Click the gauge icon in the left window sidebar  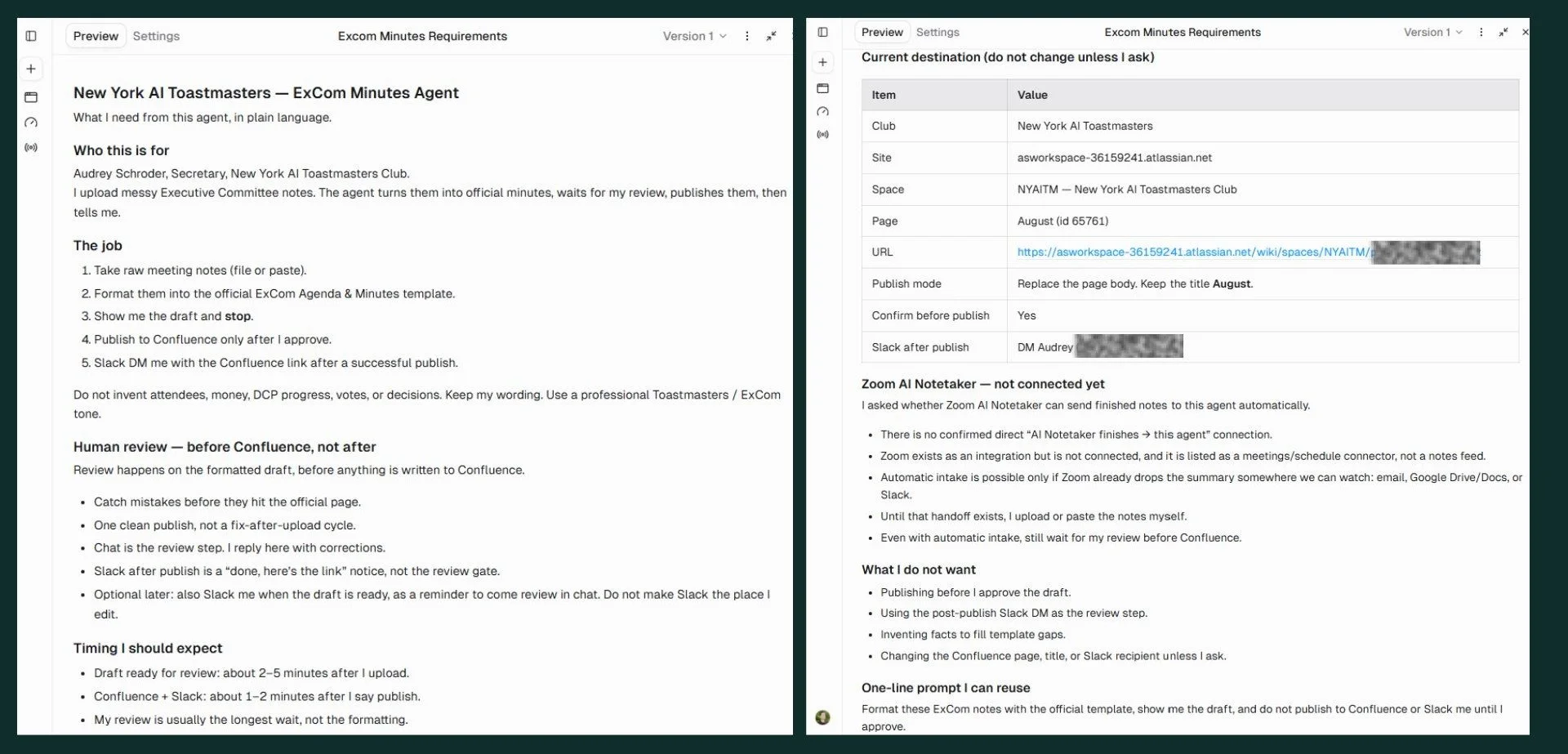(31, 123)
